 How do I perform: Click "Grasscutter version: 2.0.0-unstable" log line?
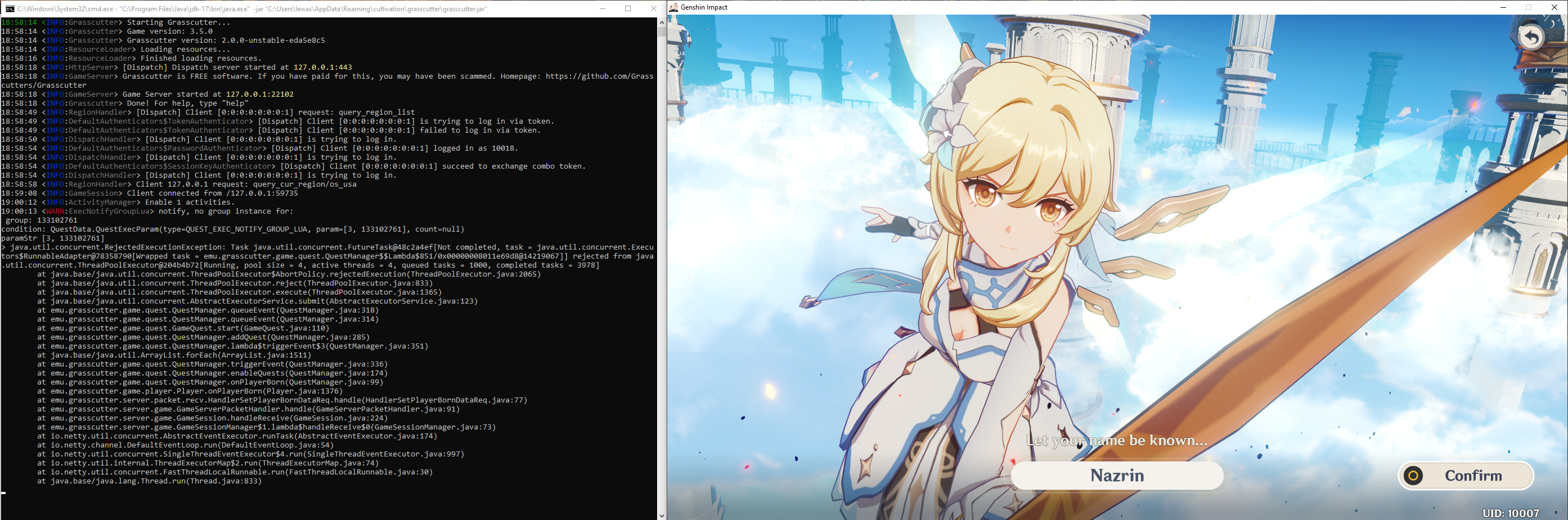(163, 40)
